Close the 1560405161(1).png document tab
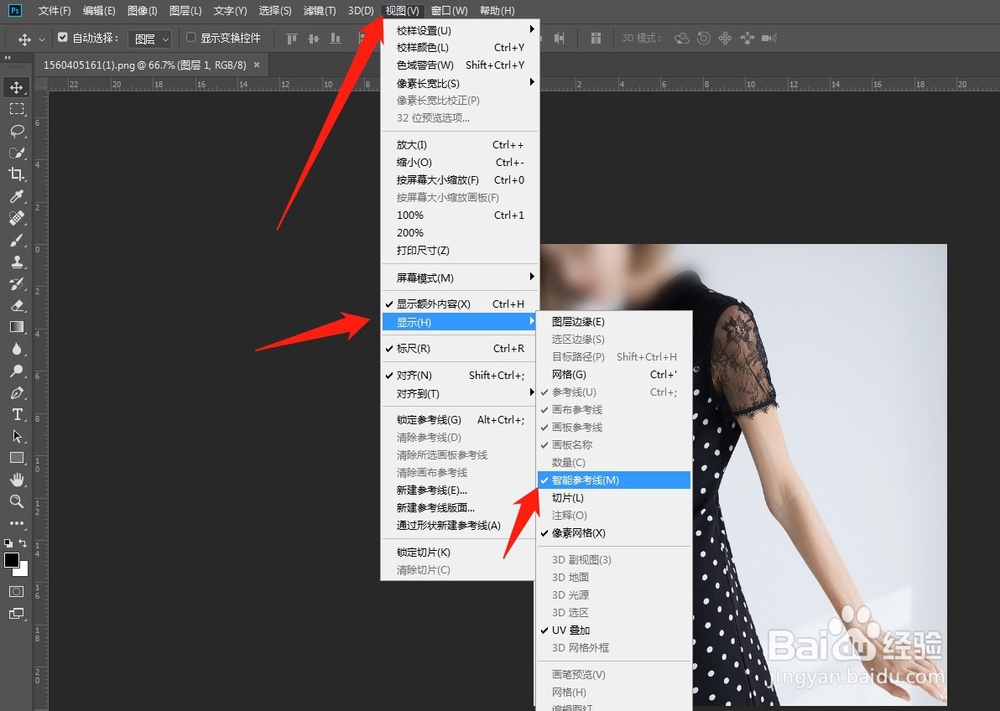The width and height of the screenshot is (1000, 711). coord(256,64)
